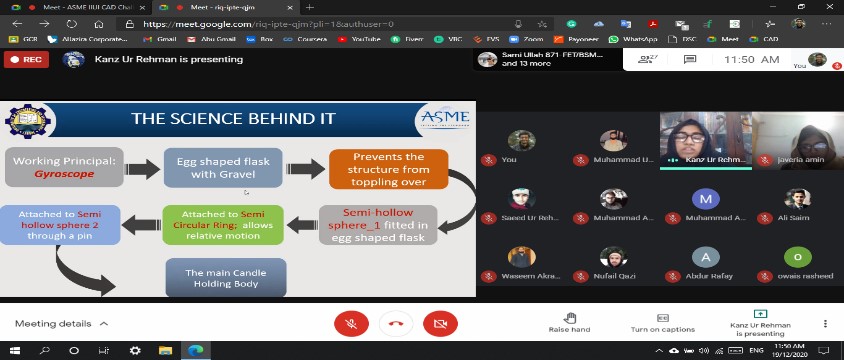Select the Javeria amin video tile
The width and height of the screenshot is (844, 360).
click(x=798, y=141)
